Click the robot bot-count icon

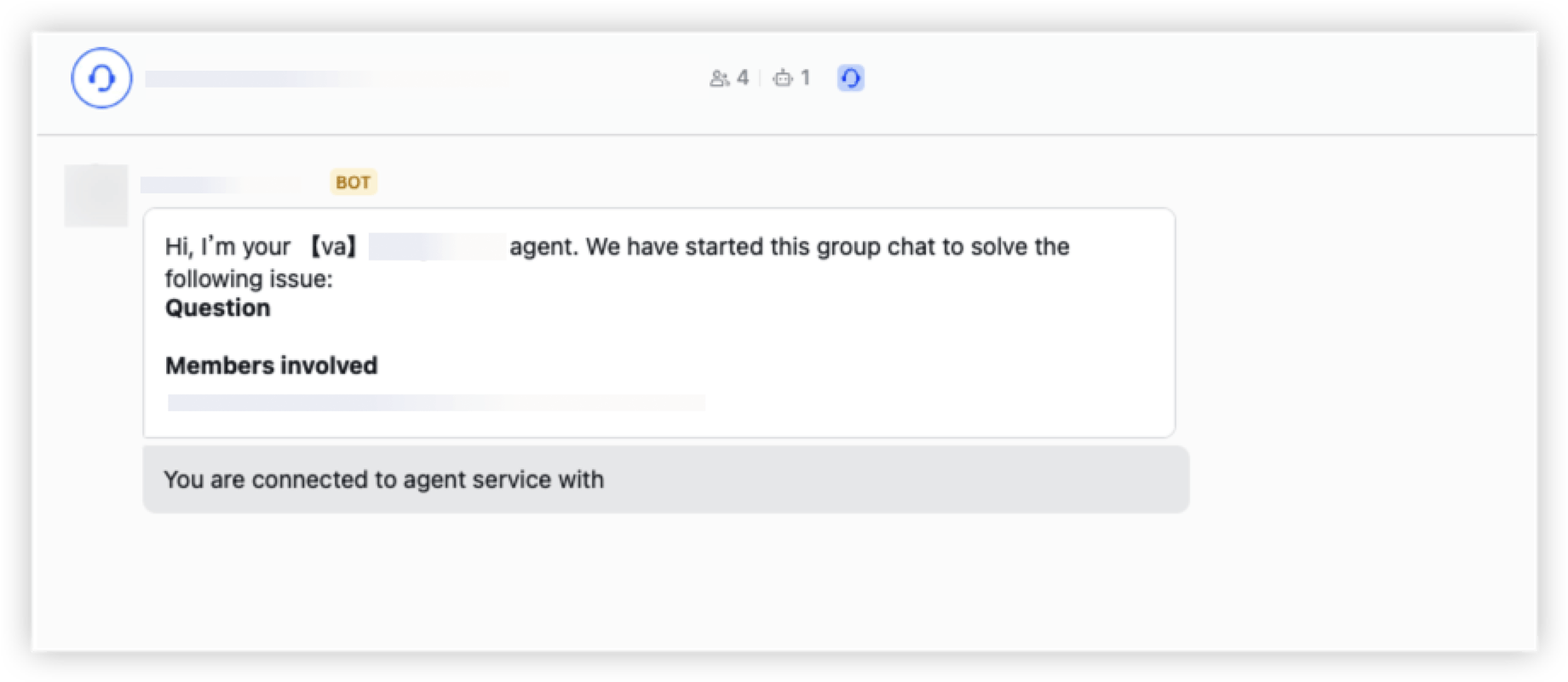[x=782, y=78]
